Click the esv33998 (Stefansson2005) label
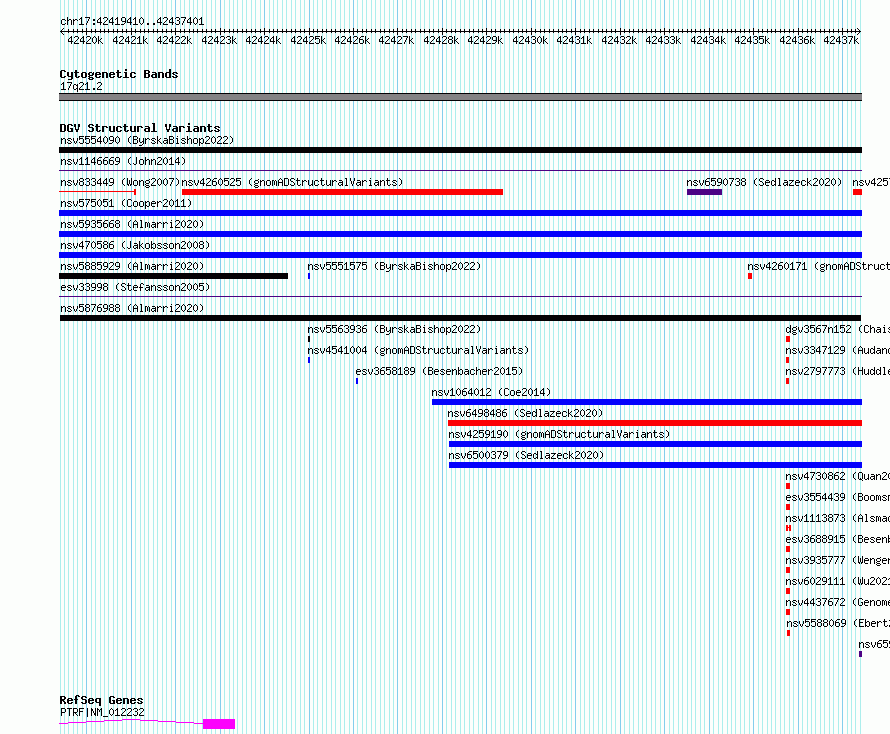 [135, 287]
